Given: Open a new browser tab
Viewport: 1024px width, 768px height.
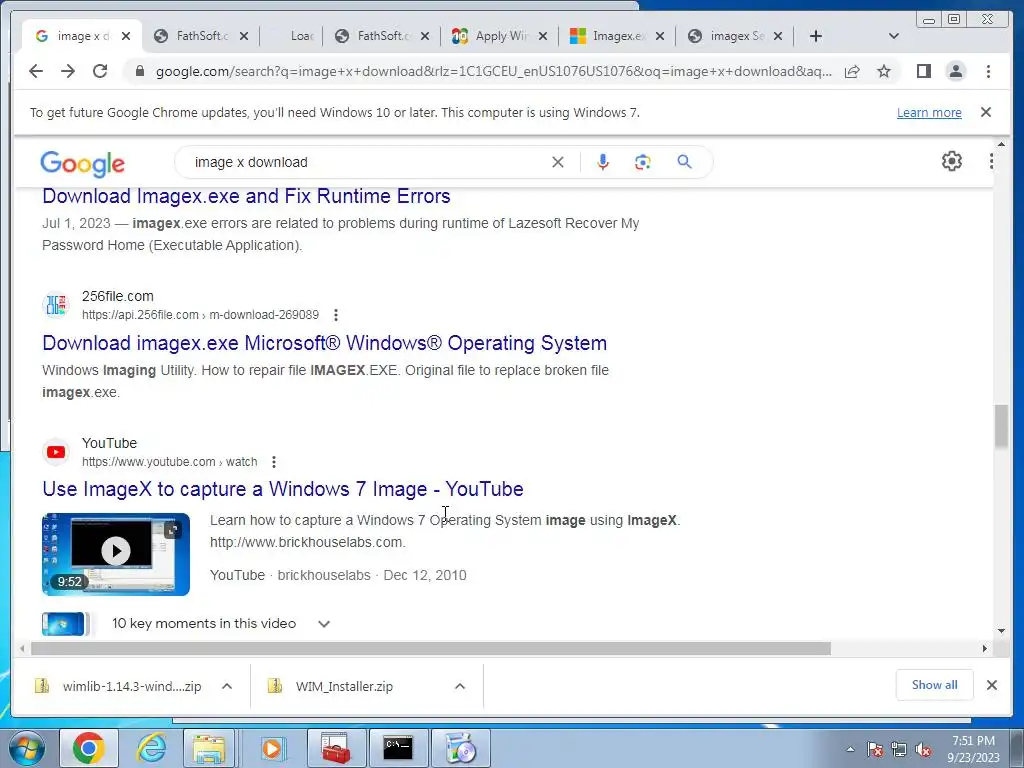Looking at the screenshot, I should point(816,36).
